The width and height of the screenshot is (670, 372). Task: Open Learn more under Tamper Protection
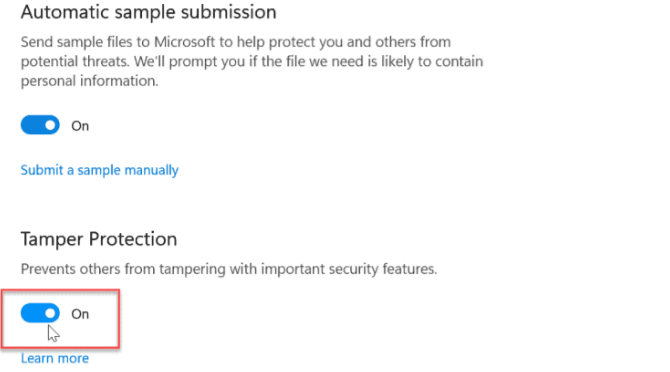(x=55, y=358)
